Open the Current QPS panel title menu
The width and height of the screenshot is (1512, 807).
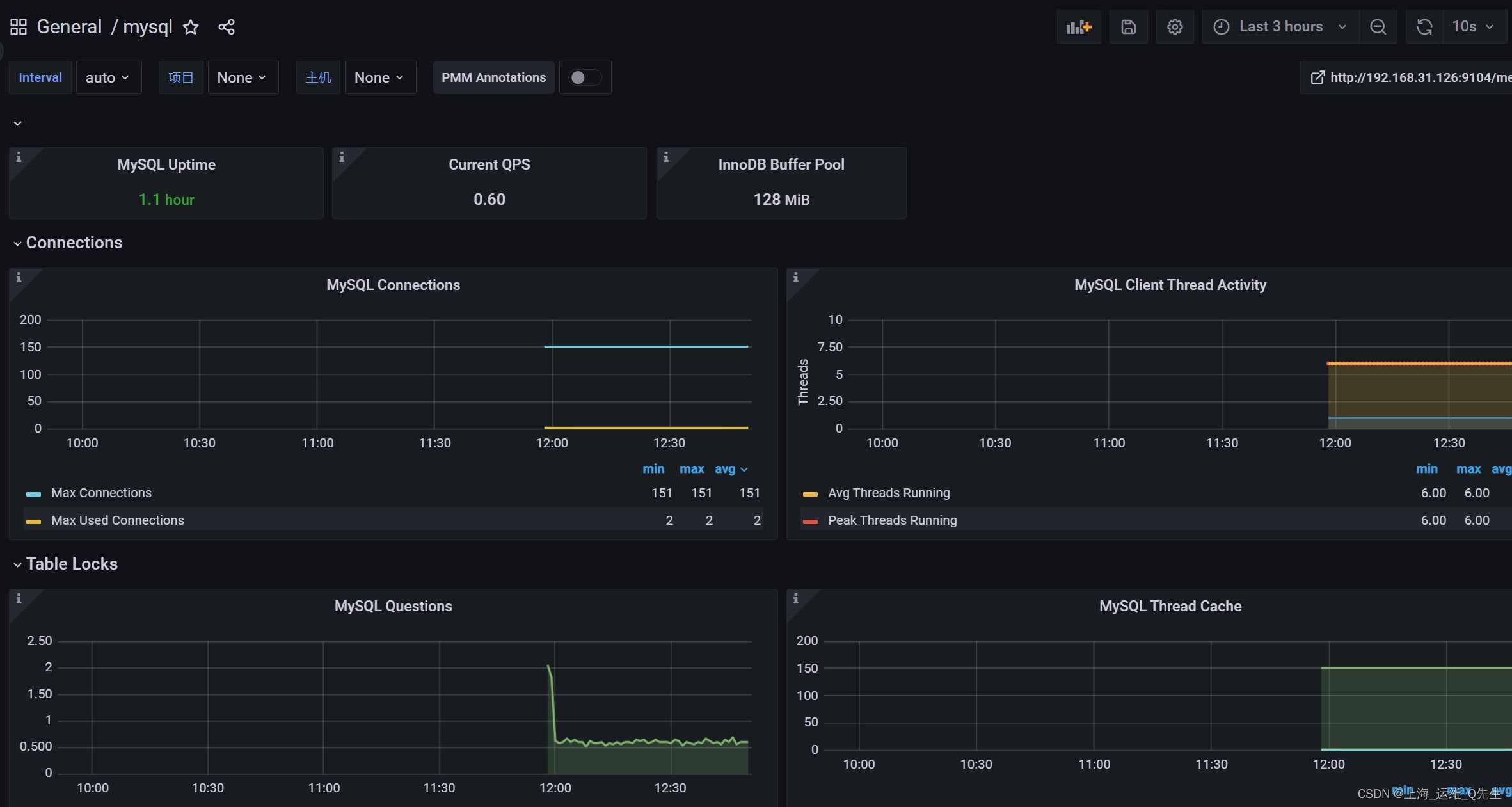[489, 164]
